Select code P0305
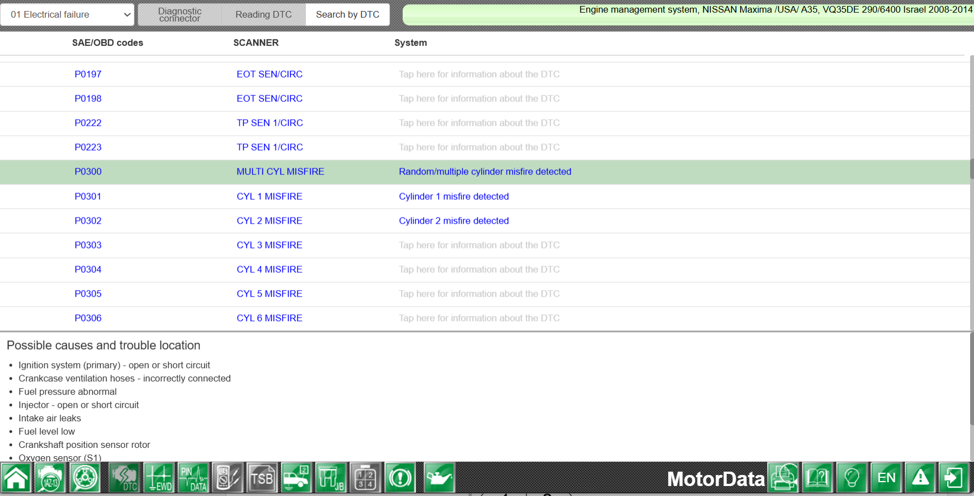The image size is (974, 496). tap(88, 293)
